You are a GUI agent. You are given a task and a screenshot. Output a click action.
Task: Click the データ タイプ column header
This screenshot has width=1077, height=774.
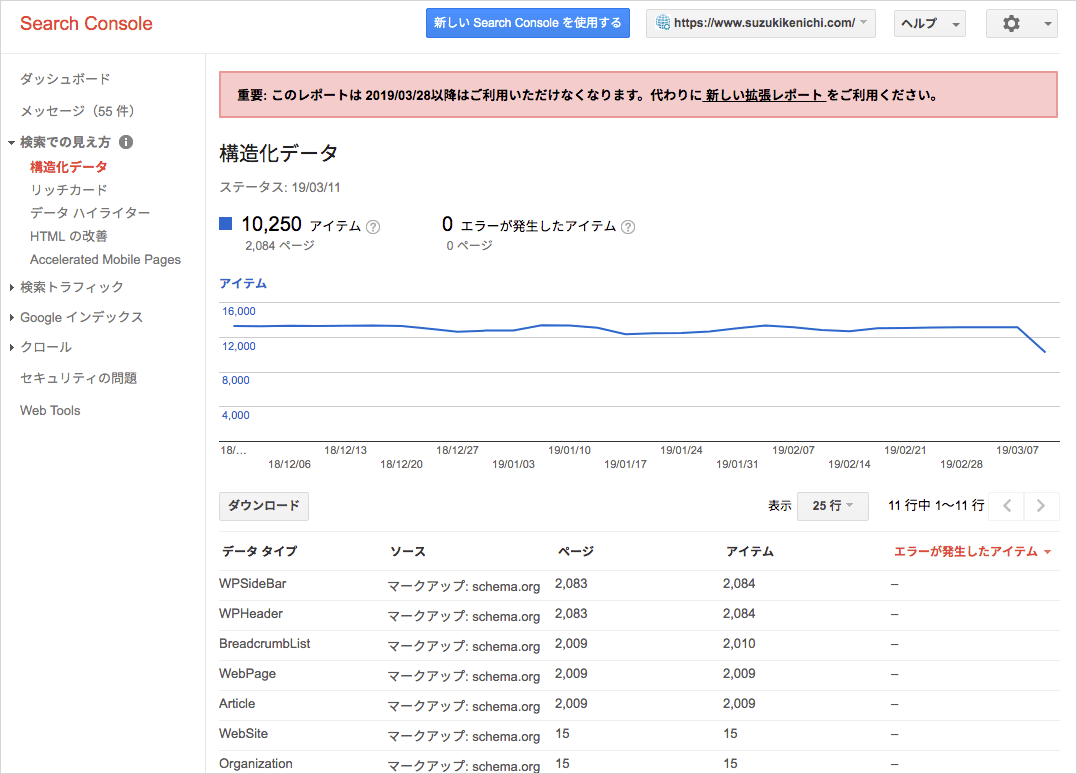pos(260,551)
